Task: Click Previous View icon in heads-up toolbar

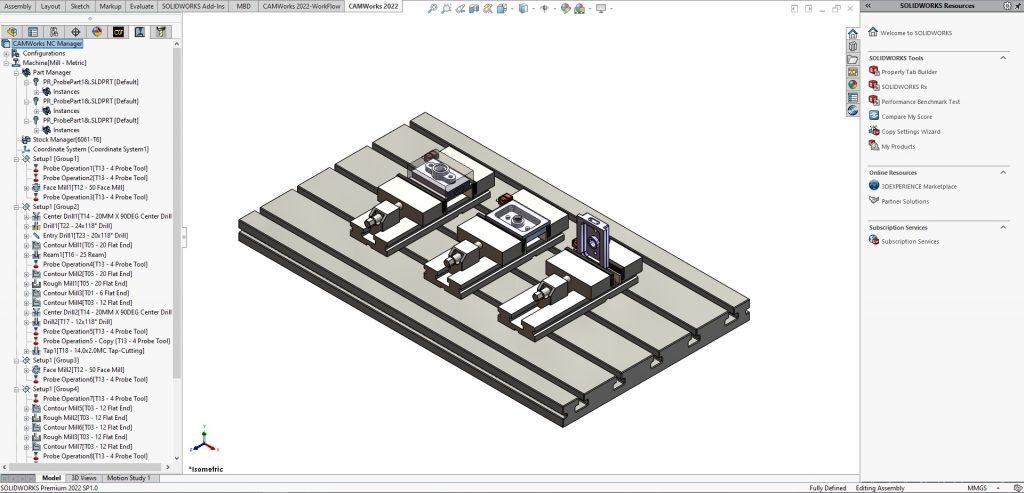Action: tap(460, 8)
